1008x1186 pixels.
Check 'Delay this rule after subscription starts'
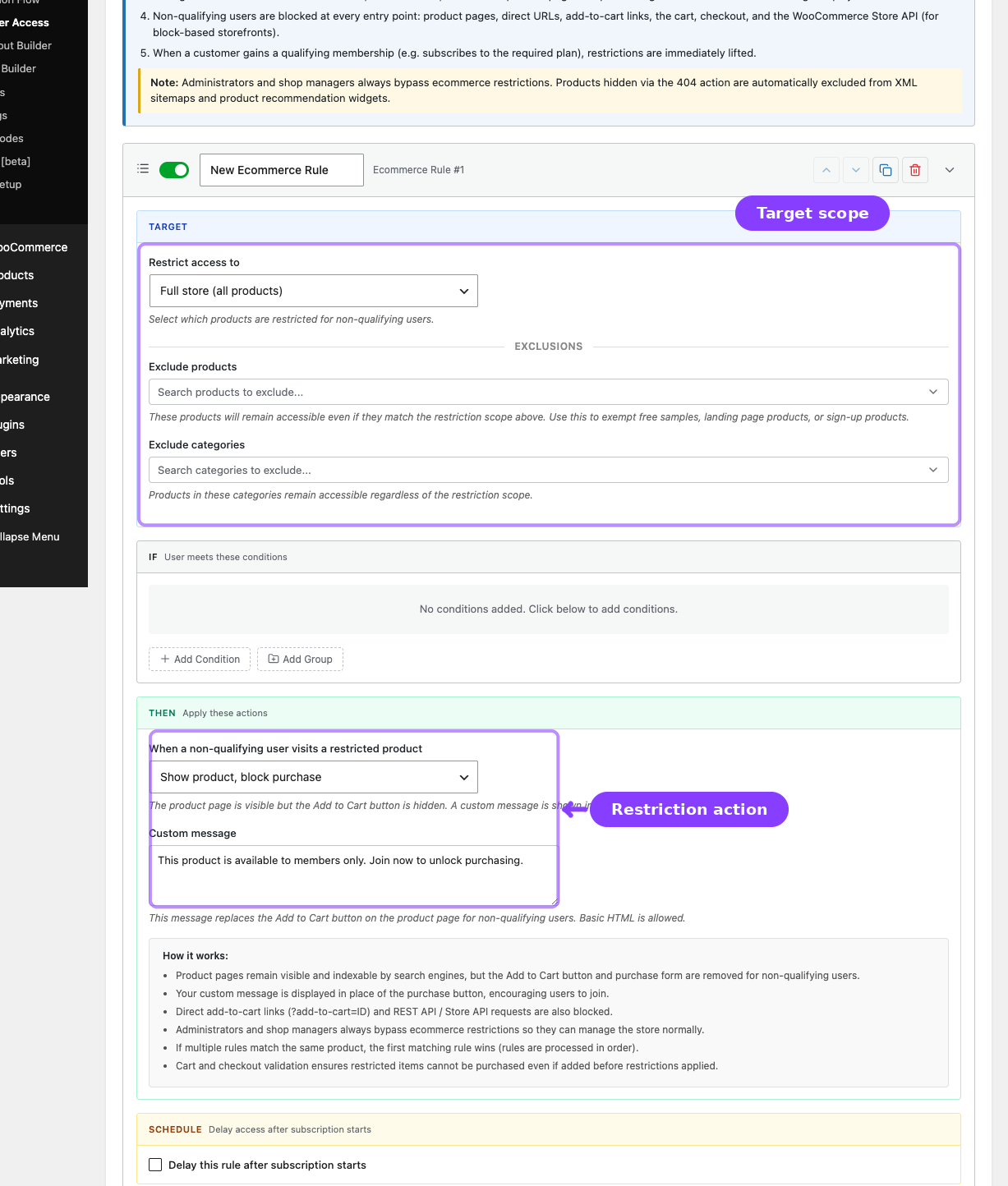[x=155, y=1165]
